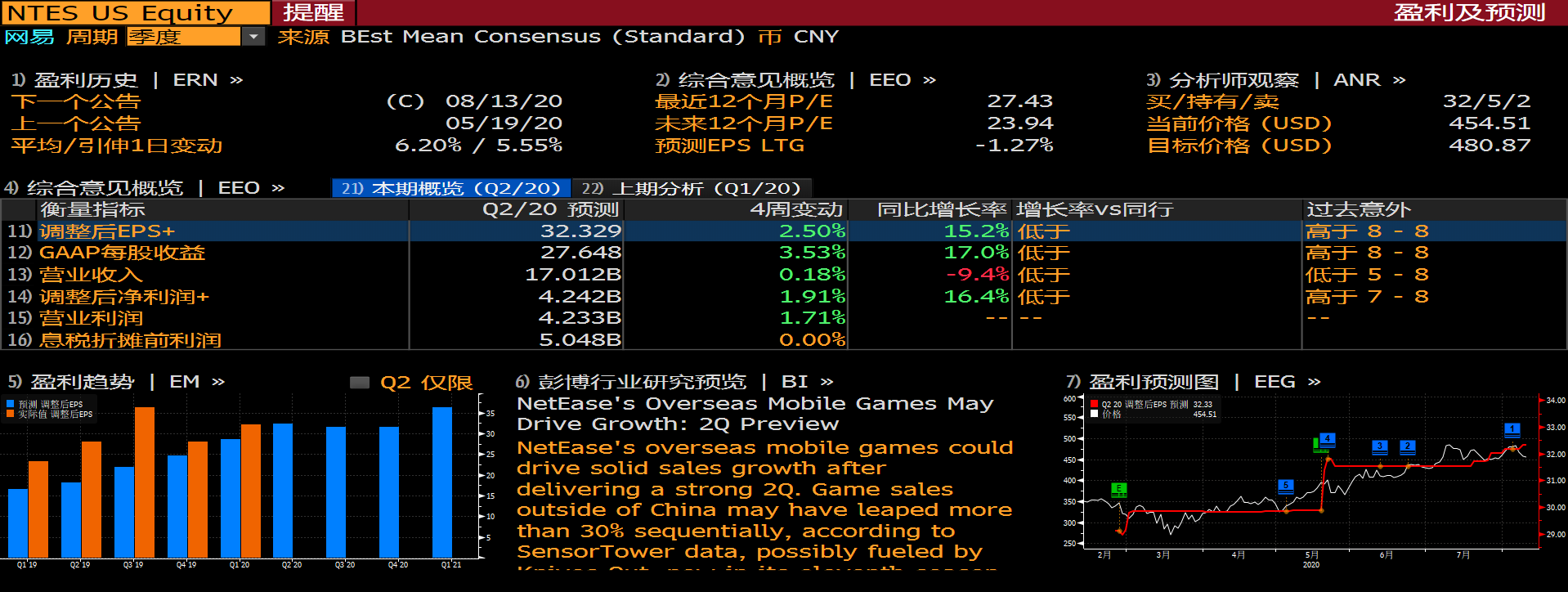The height and width of the screenshot is (592, 1568).
Task: Click 买/持有/卖 label
Action: point(1213,101)
